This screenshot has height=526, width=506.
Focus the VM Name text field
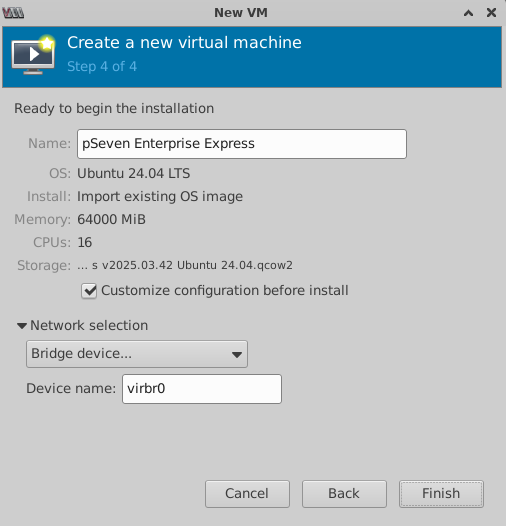[x=242, y=144]
